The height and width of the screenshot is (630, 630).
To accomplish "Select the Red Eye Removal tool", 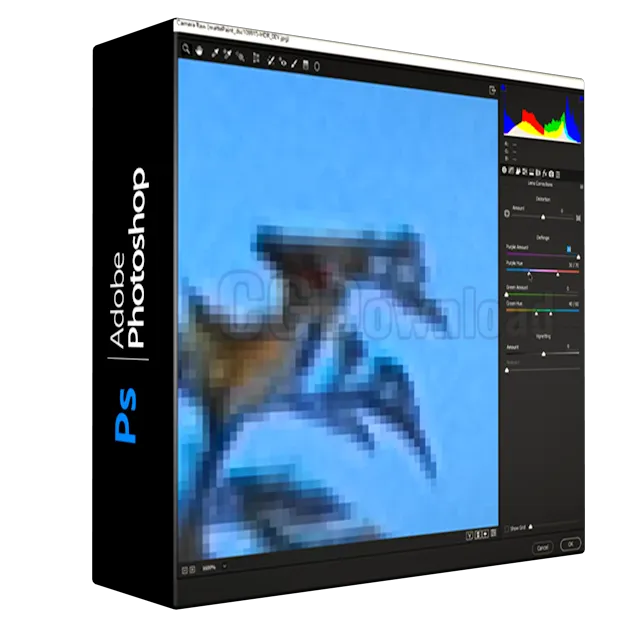I will point(283,62).
